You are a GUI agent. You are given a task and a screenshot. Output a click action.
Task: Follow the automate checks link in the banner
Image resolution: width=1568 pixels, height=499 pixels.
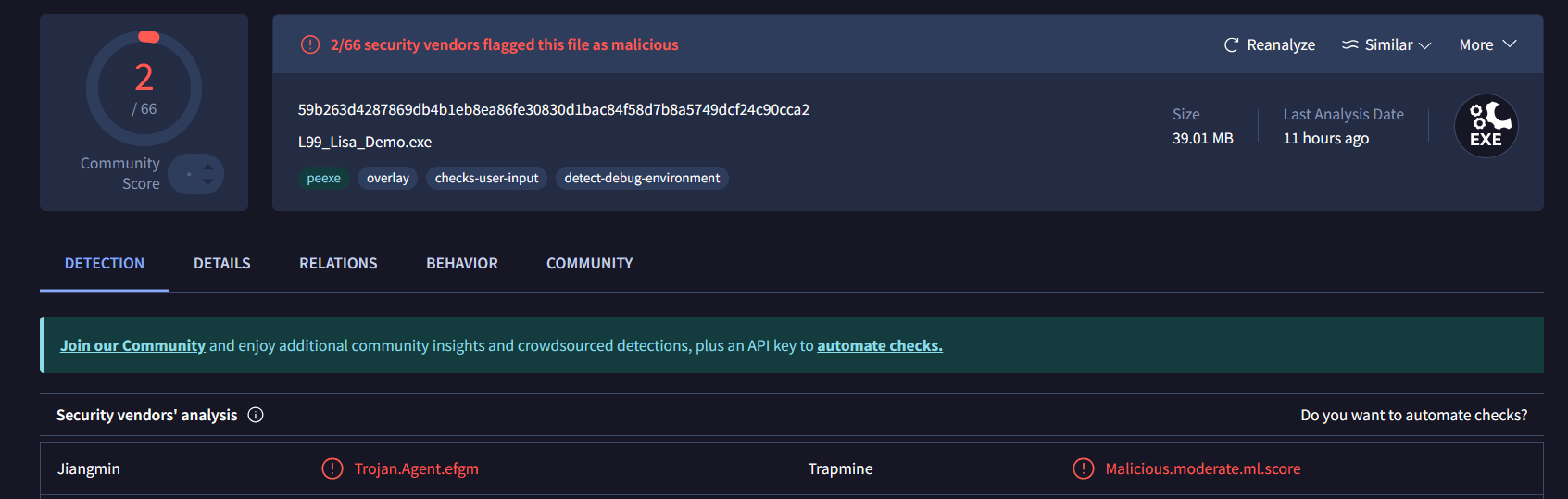(x=879, y=345)
